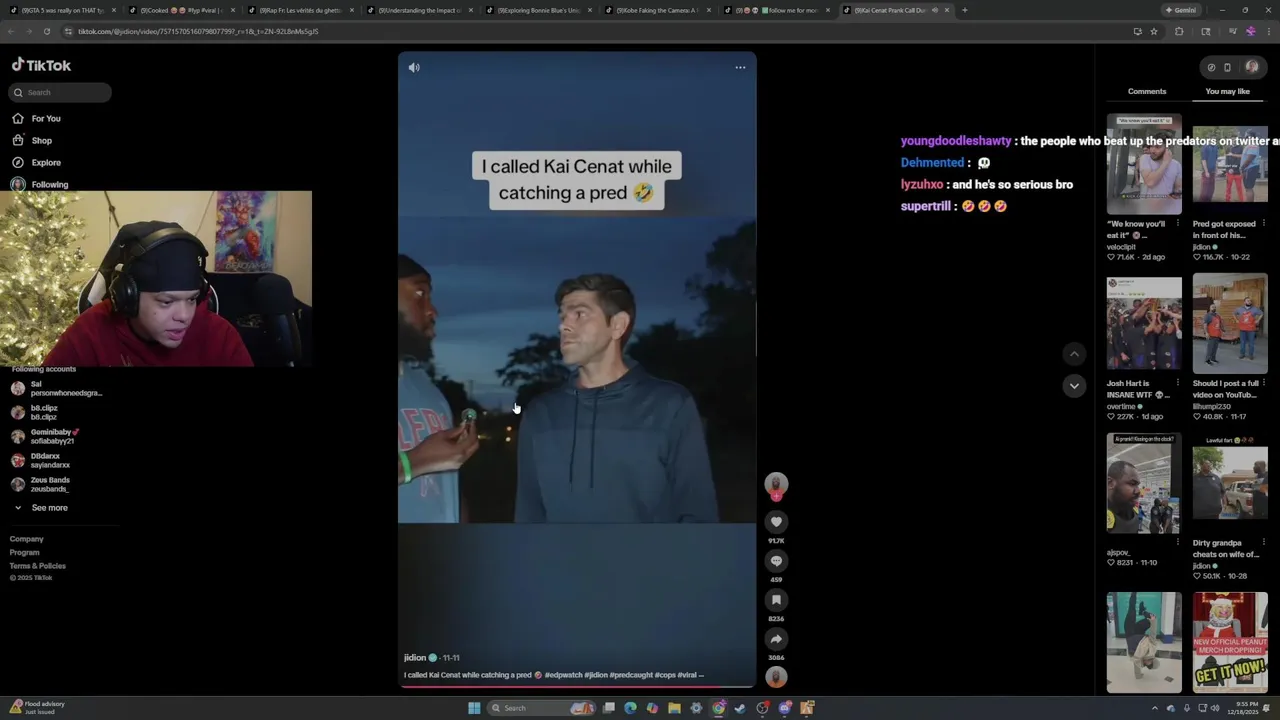Open the "Should I post a full video" thumbnail

1230,324
